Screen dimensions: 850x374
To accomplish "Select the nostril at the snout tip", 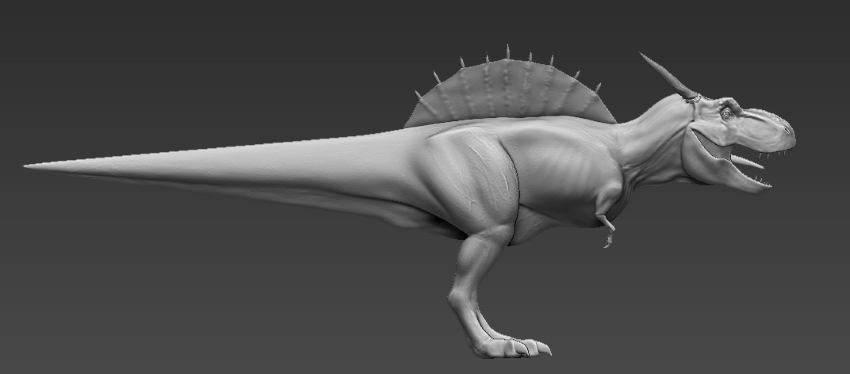I will (785, 130).
